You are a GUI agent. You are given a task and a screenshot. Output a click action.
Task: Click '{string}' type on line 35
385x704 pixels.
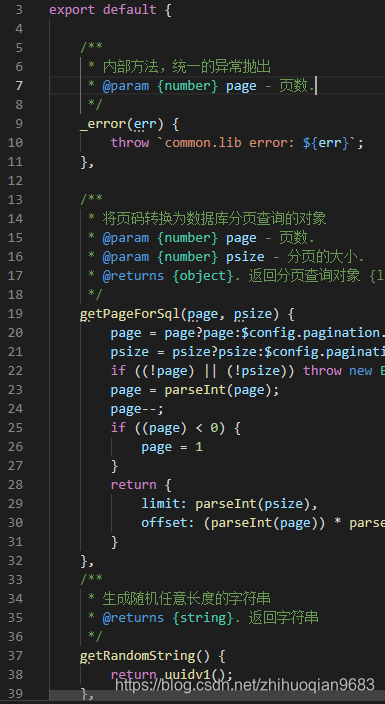pyautogui.click(x=203, y=617)
